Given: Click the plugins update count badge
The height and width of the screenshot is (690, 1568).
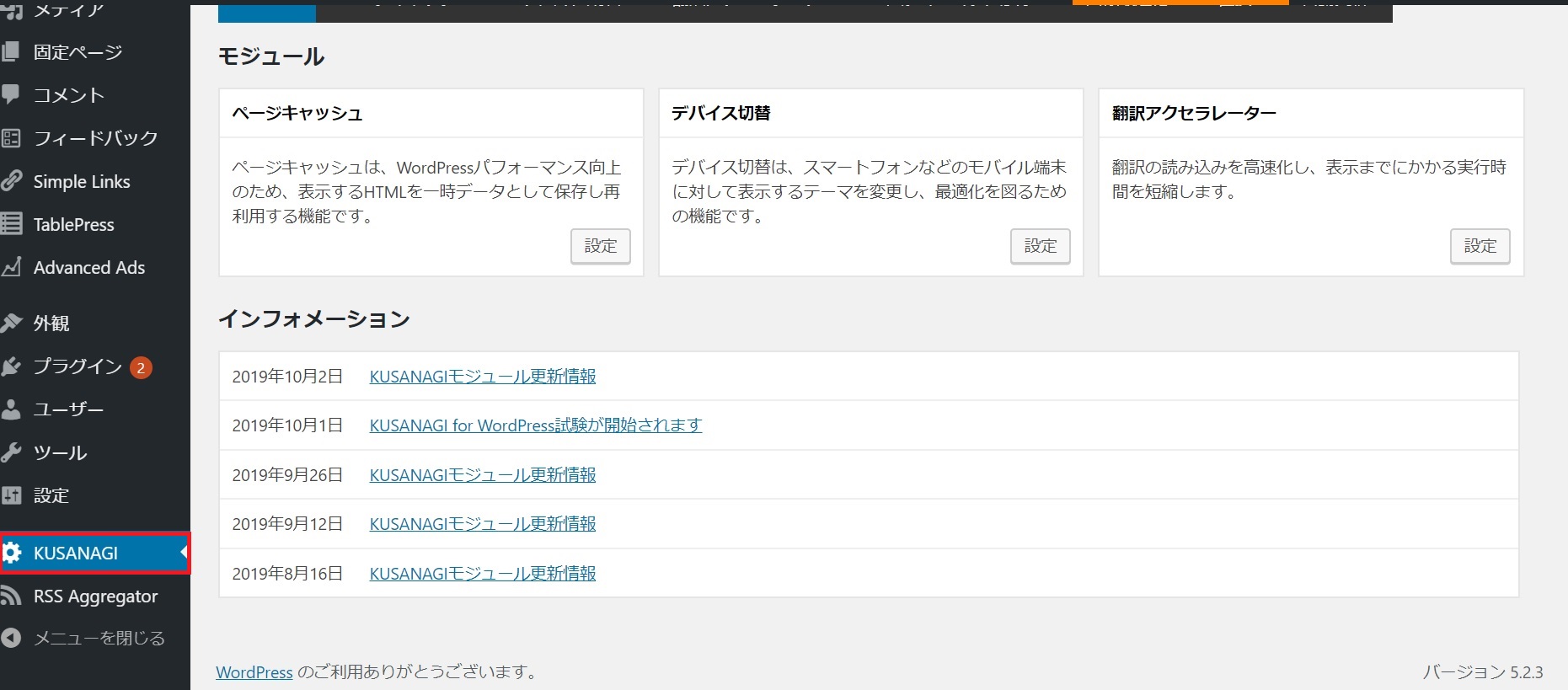Looking at the screenshot, I should point(141,367).
